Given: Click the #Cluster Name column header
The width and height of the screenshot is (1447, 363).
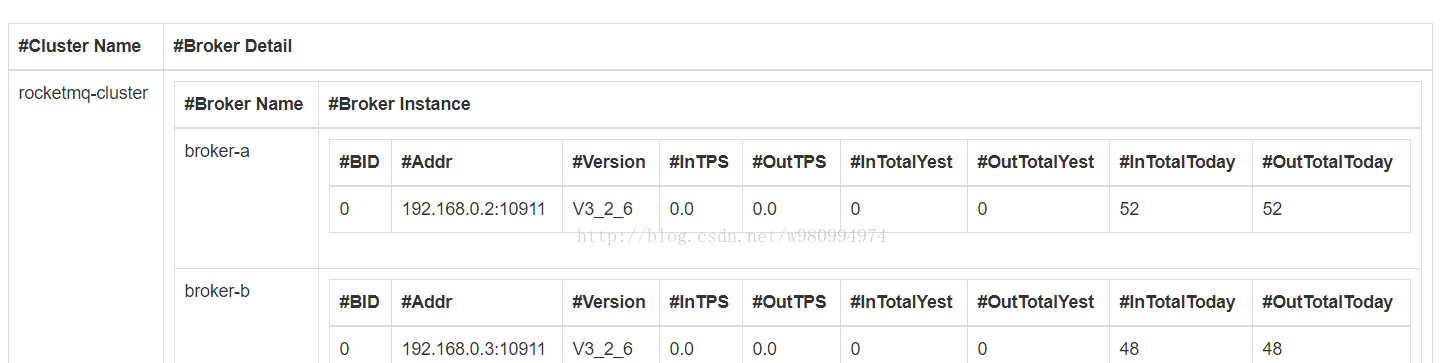Looking at the screenshot, I should coord(79,46).
